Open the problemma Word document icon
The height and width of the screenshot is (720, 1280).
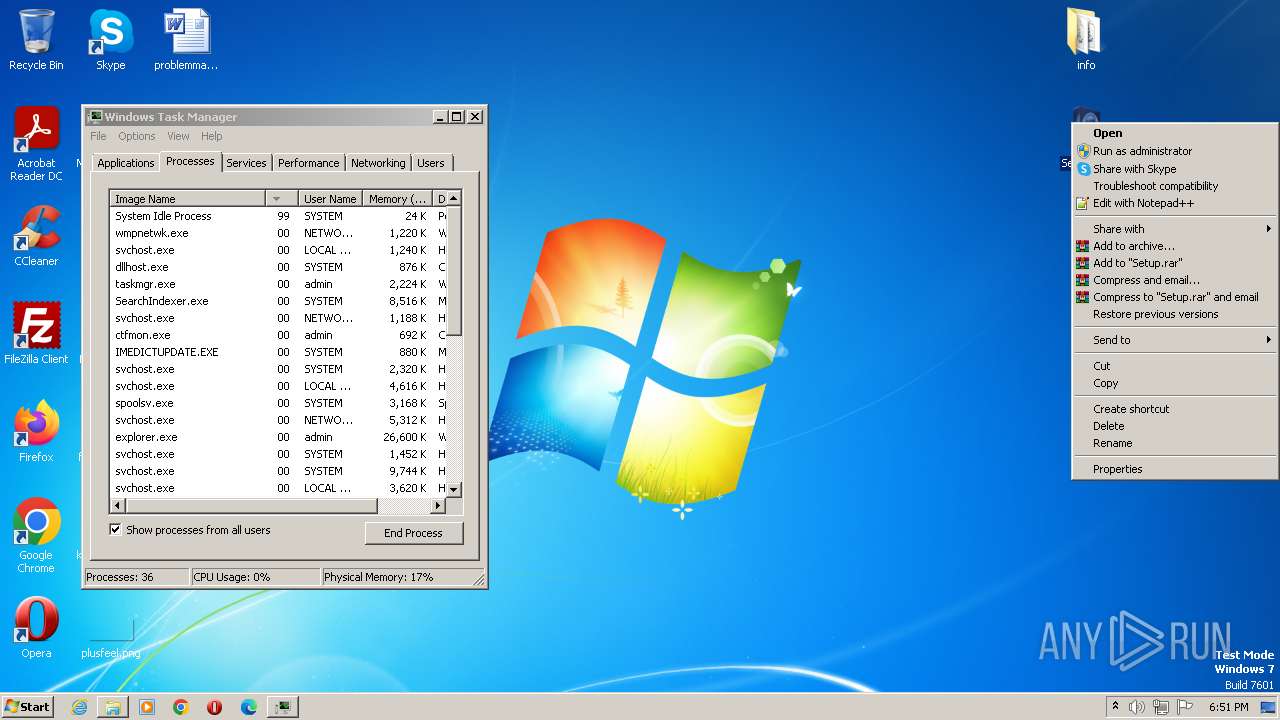point(186,40)
